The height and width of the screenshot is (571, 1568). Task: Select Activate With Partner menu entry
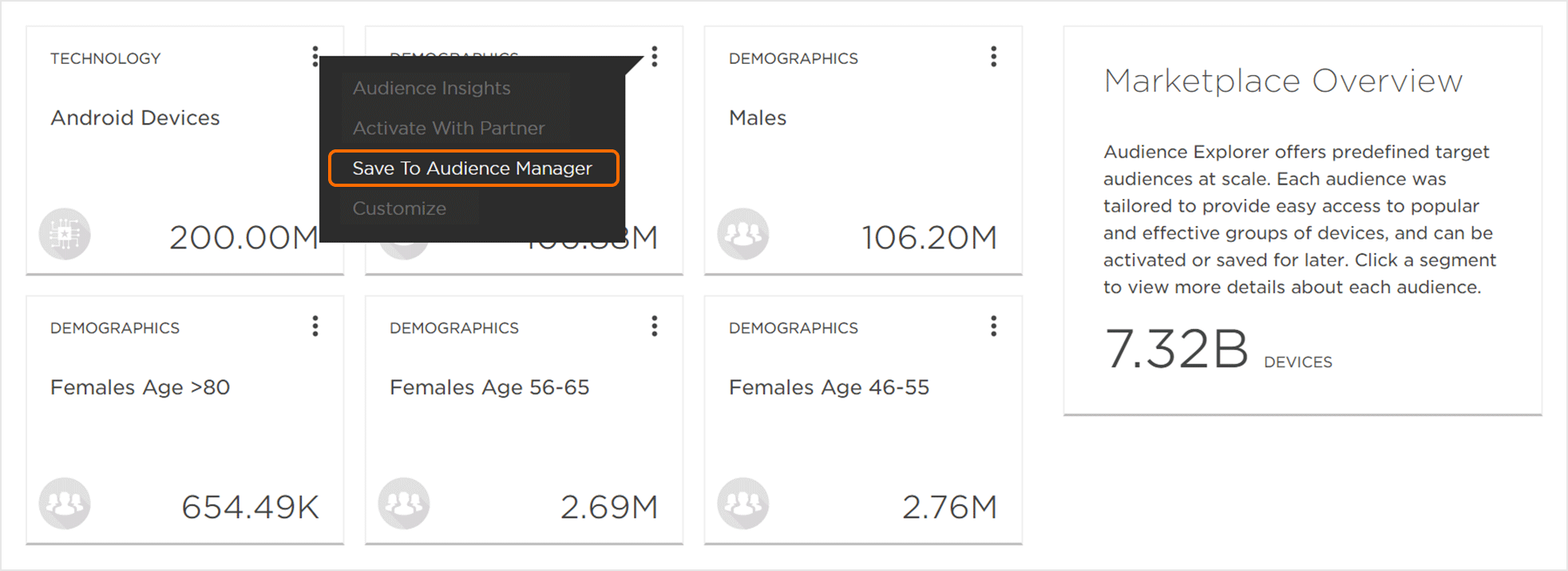(x=449, y=128)
